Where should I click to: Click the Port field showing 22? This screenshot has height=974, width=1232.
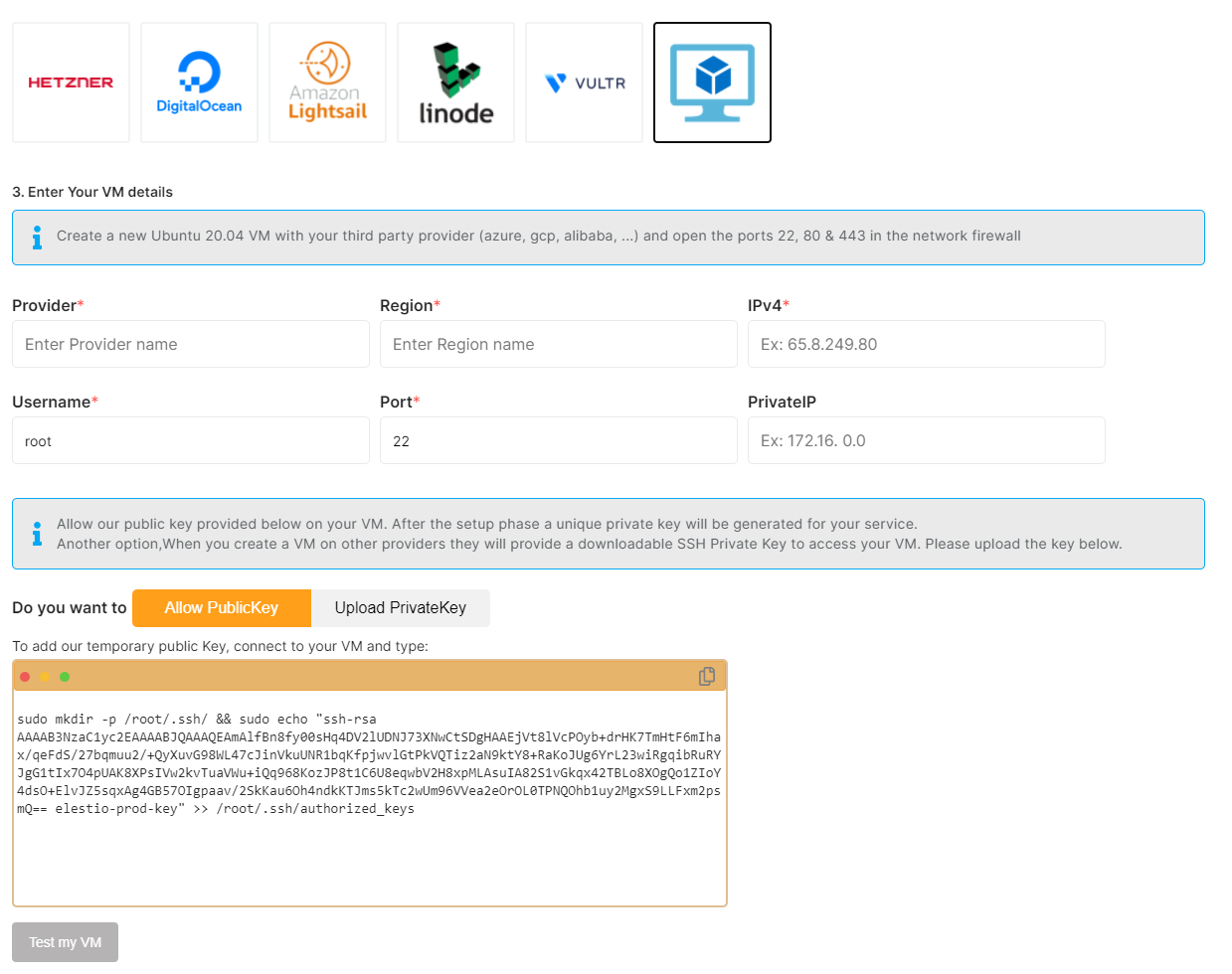pos(558,440)
